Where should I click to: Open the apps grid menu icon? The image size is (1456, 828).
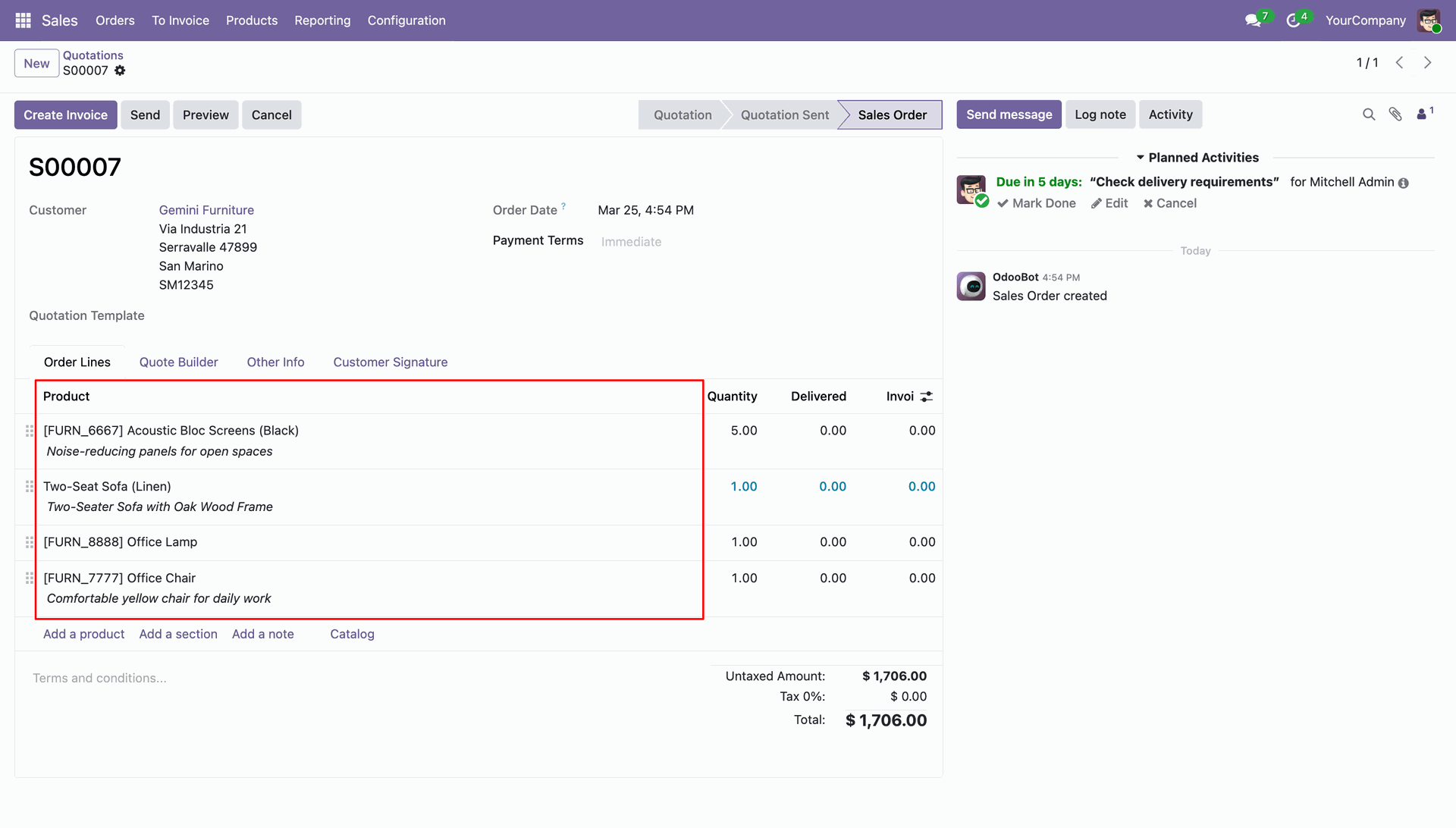click(x=23, y=20)
